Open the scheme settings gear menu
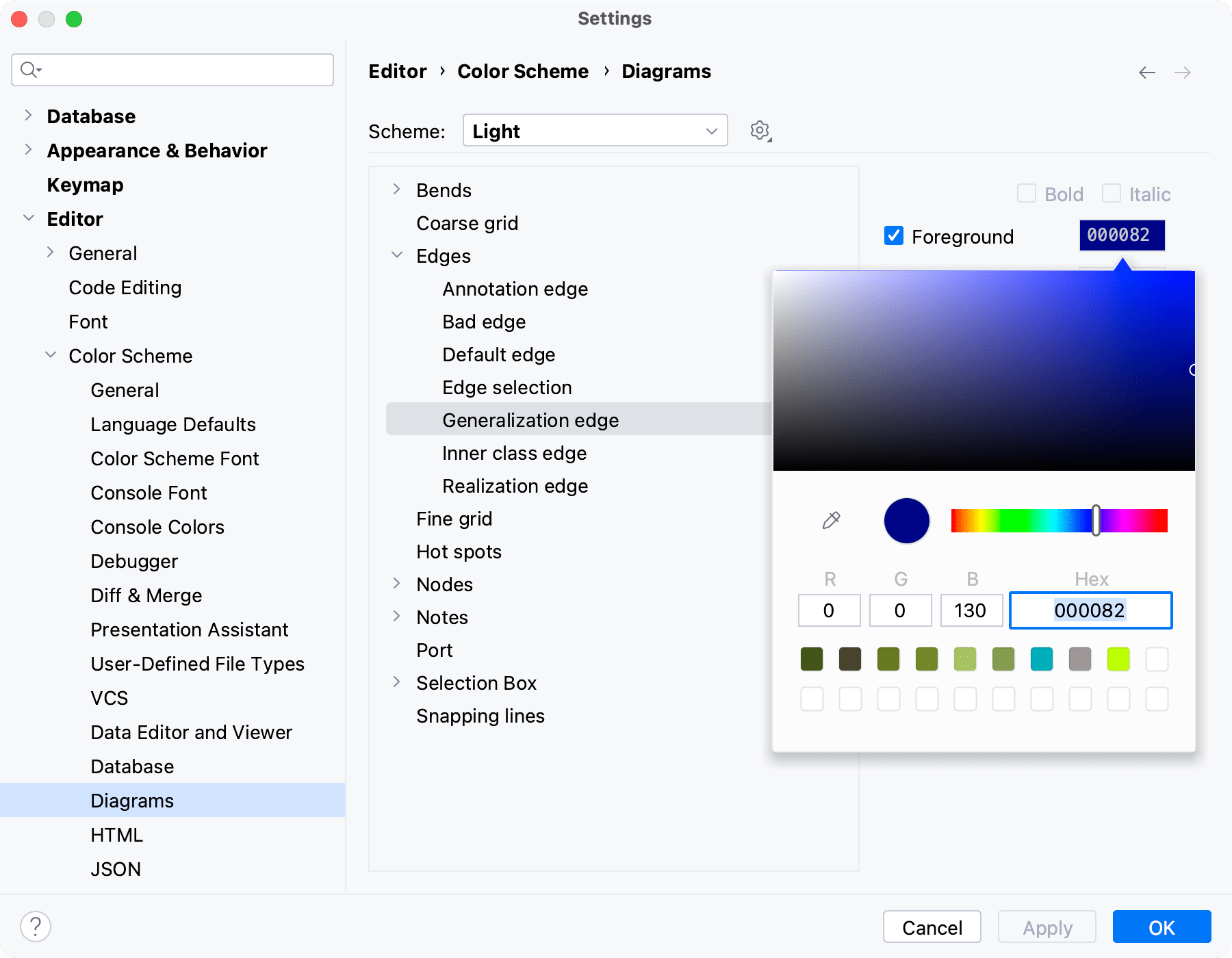Image resolution: width=1232 pixels, height=958 pixels. coord(760,130)
